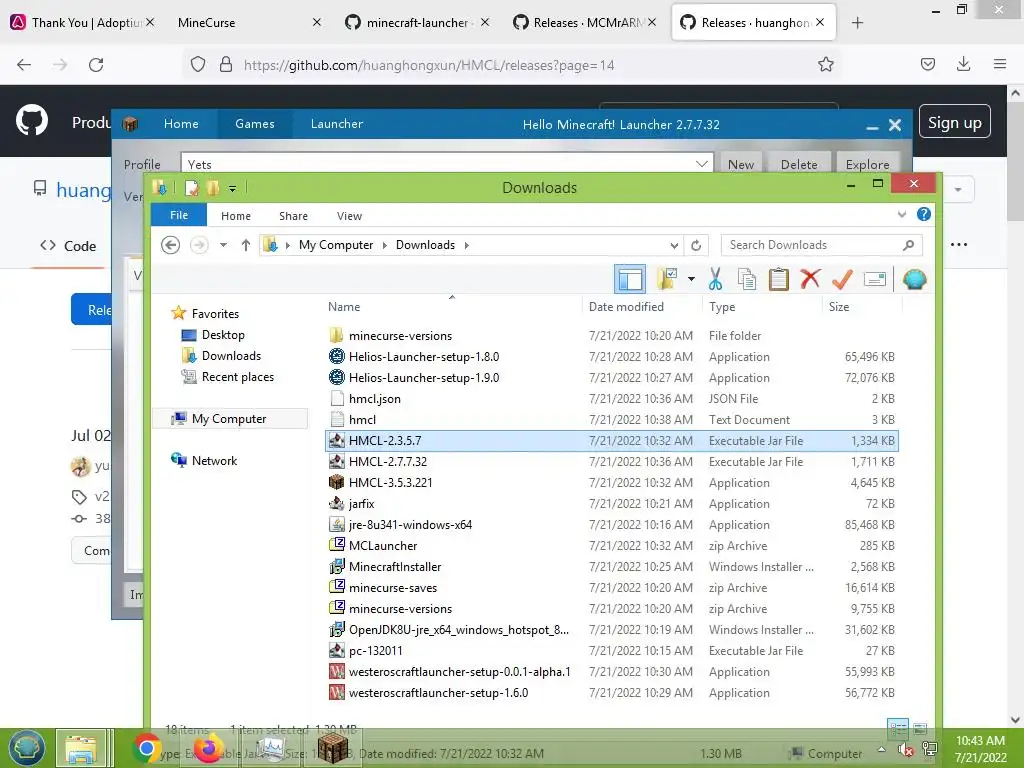
Task: Click quick access New Folder icon
Action: [213, 188]
